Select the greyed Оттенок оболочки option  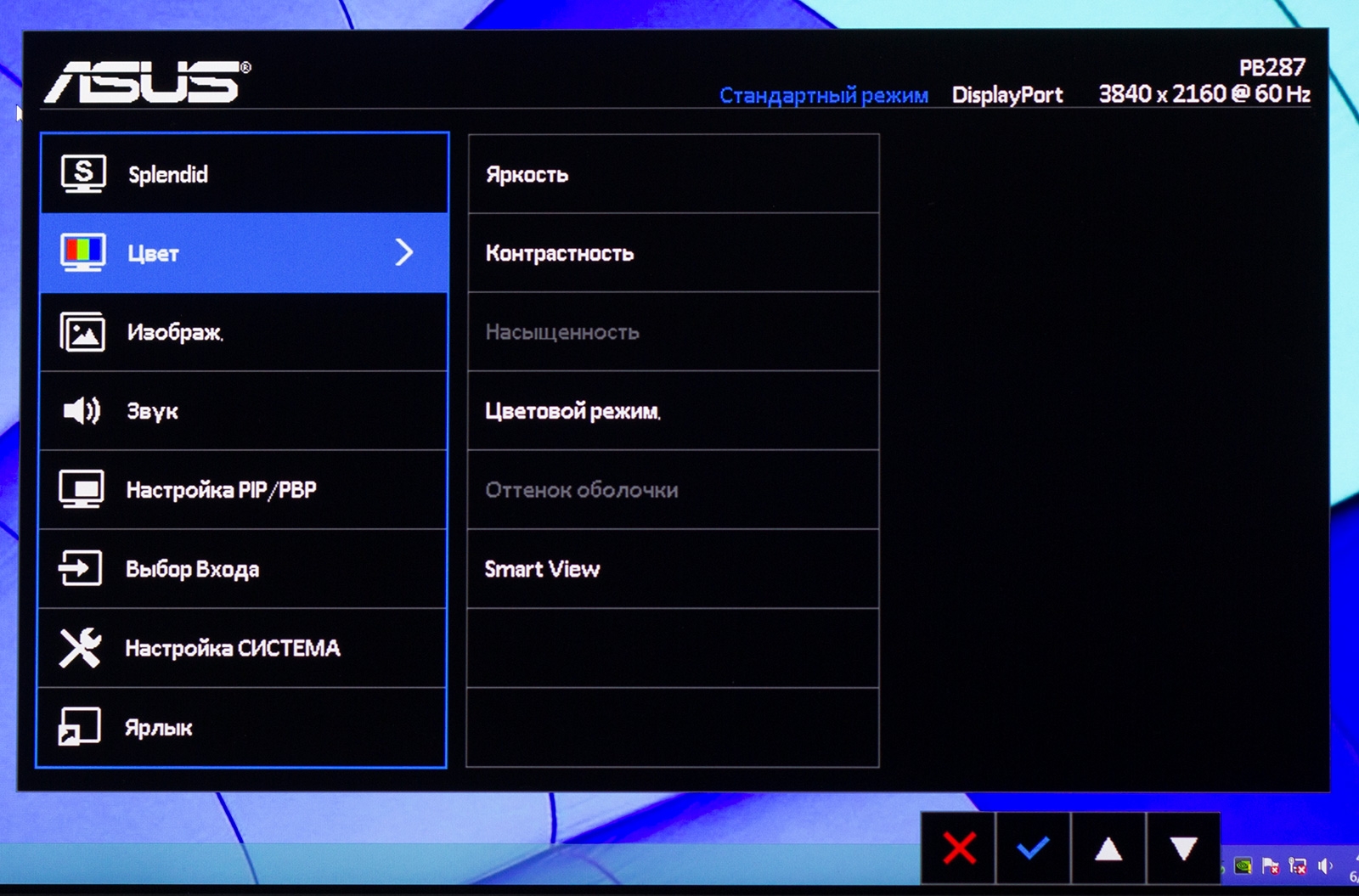673,490
